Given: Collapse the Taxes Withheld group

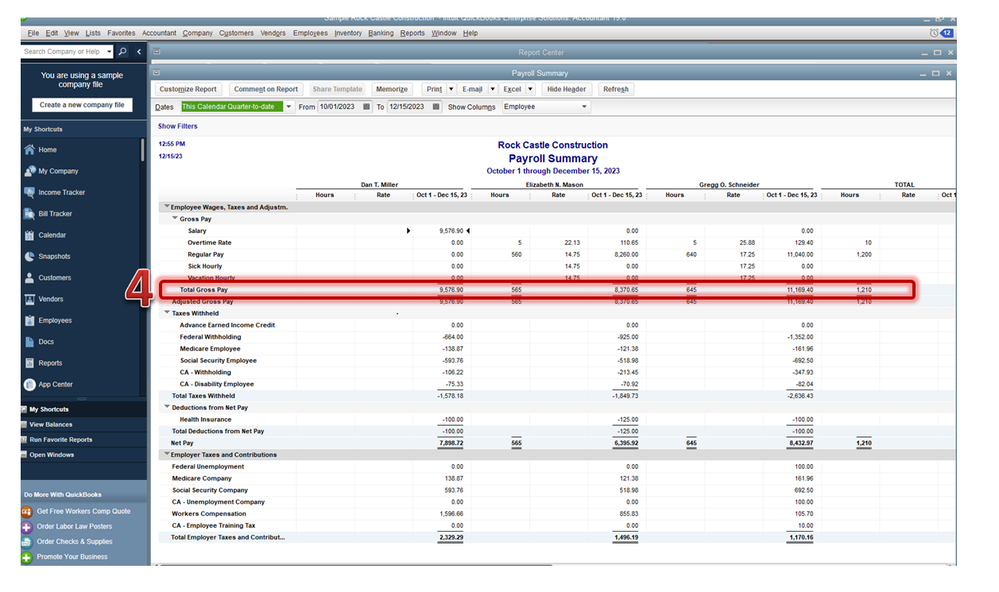Looking at the screenshot, I should [167, 312].
